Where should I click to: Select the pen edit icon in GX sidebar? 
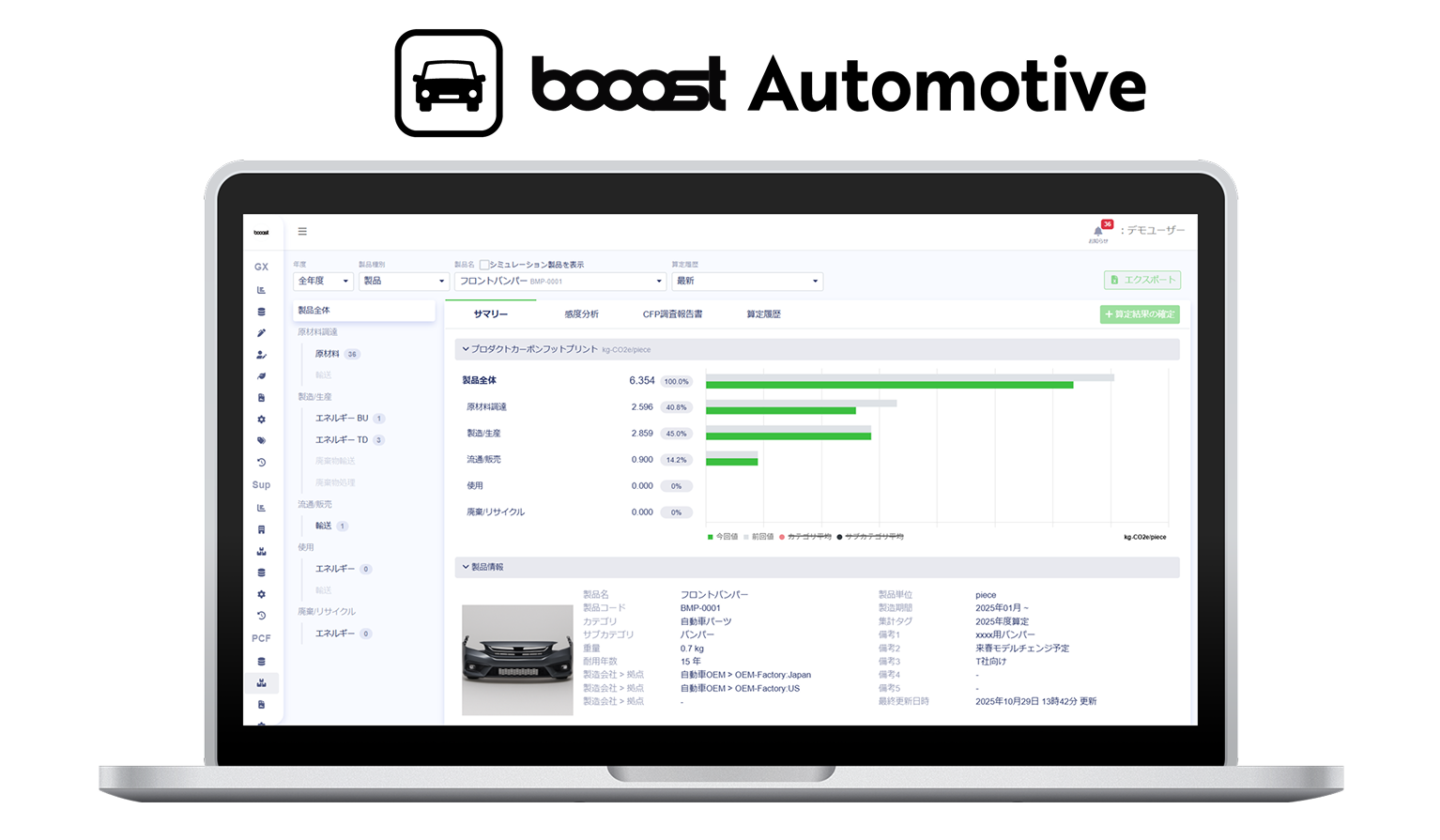[261, 333]
